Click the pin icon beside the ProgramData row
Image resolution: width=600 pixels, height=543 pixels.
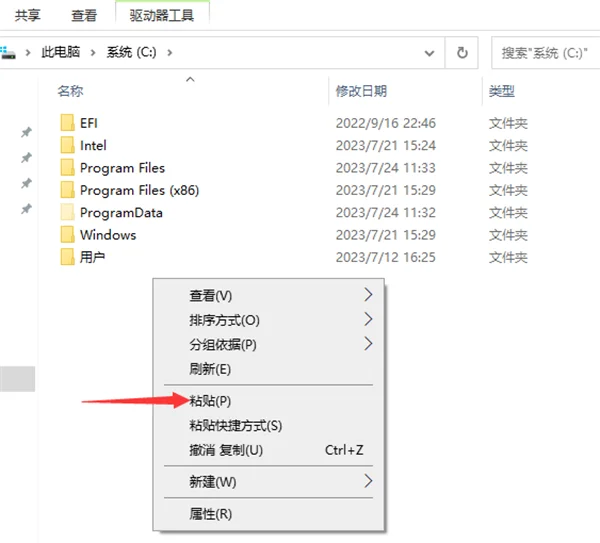26,209
